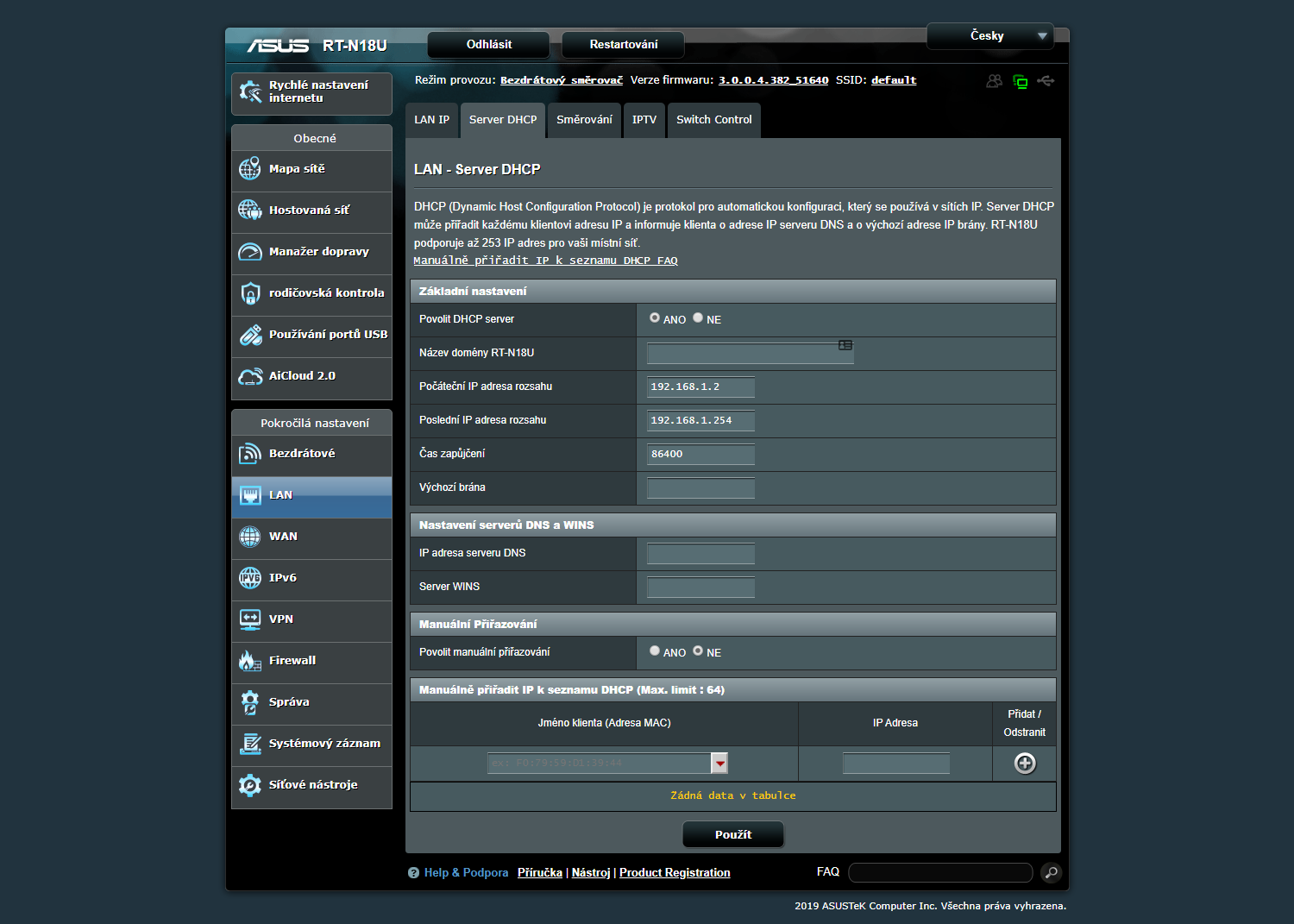This screenshot has width=1294, height=924.
Task: Open the Síťové nástroje gear icon
Action: coord(250,785)
